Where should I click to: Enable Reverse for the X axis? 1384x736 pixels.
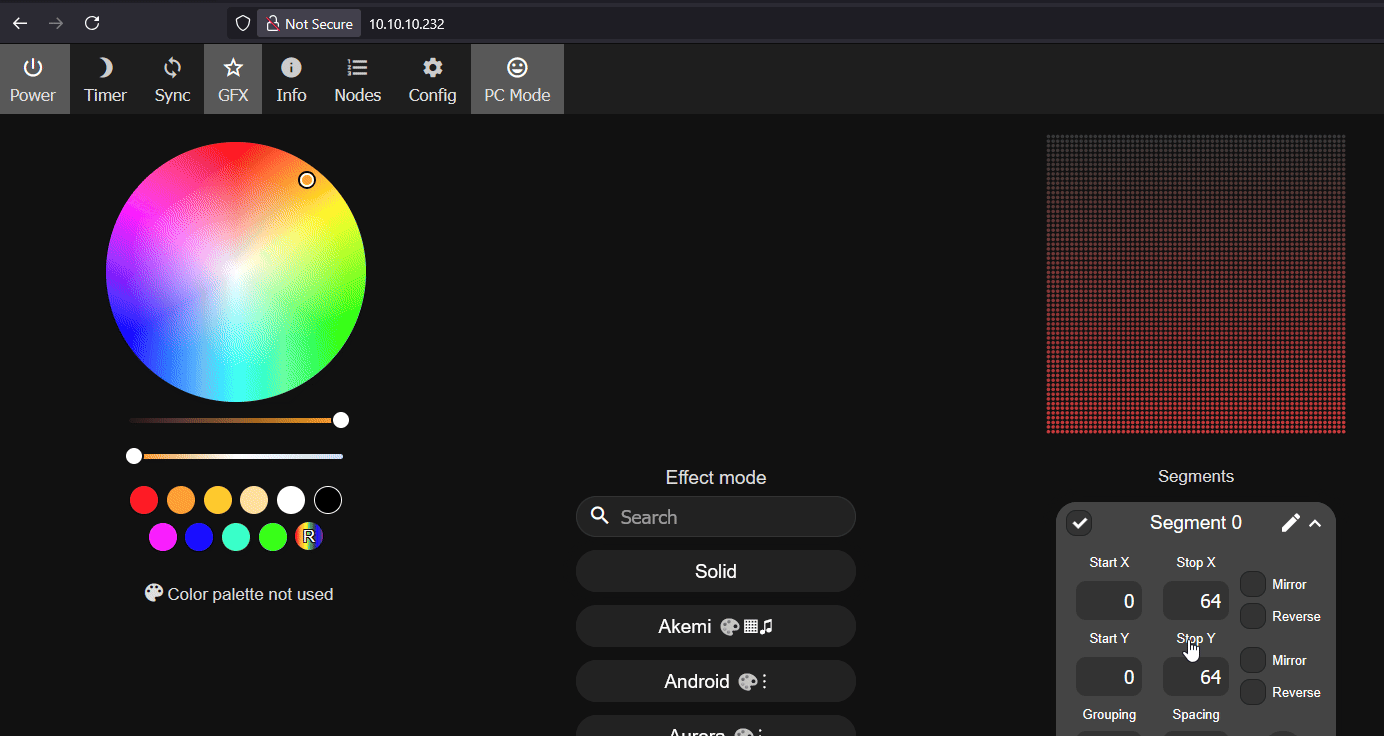point(1253,616)
